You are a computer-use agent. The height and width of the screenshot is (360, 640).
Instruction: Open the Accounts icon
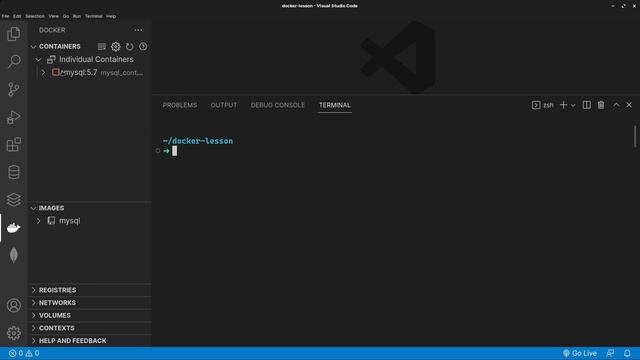(13, 305)
